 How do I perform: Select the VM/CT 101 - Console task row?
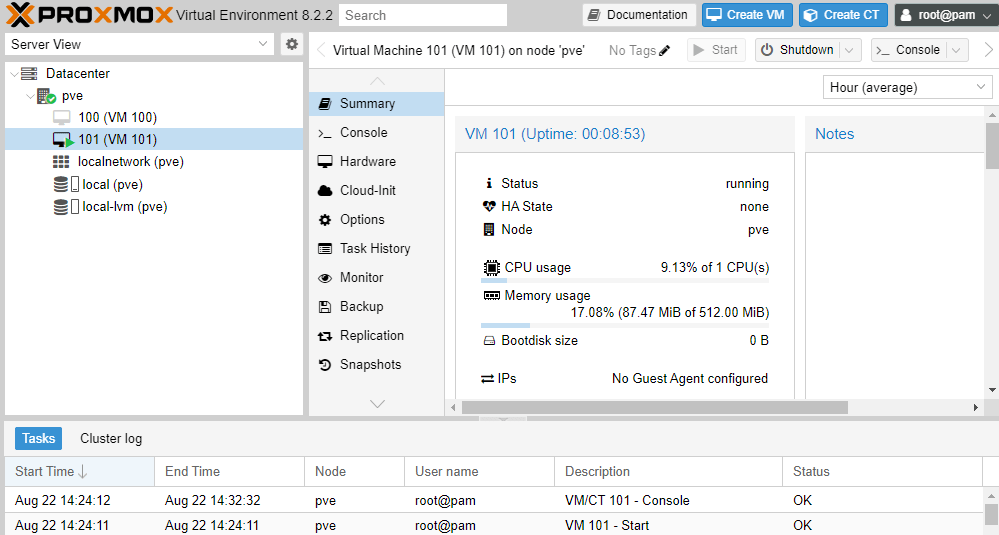(x=494, y=500)
